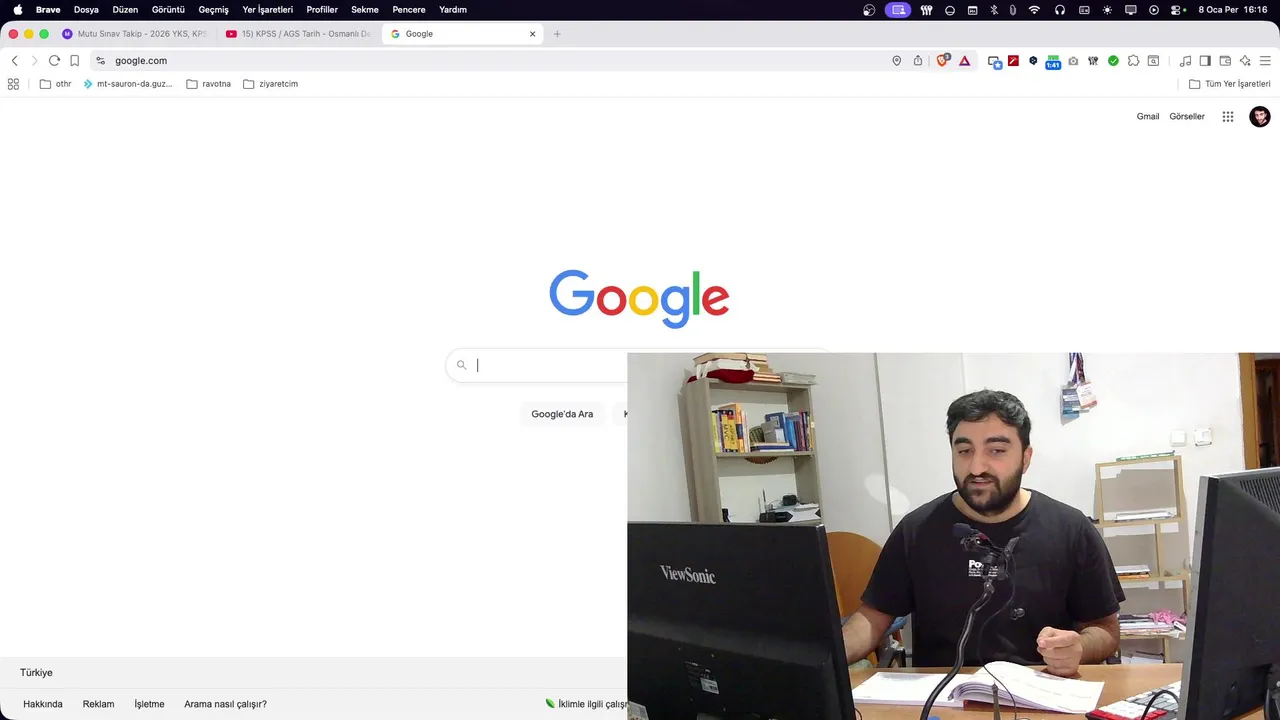Open the Yardım menu

453,10
